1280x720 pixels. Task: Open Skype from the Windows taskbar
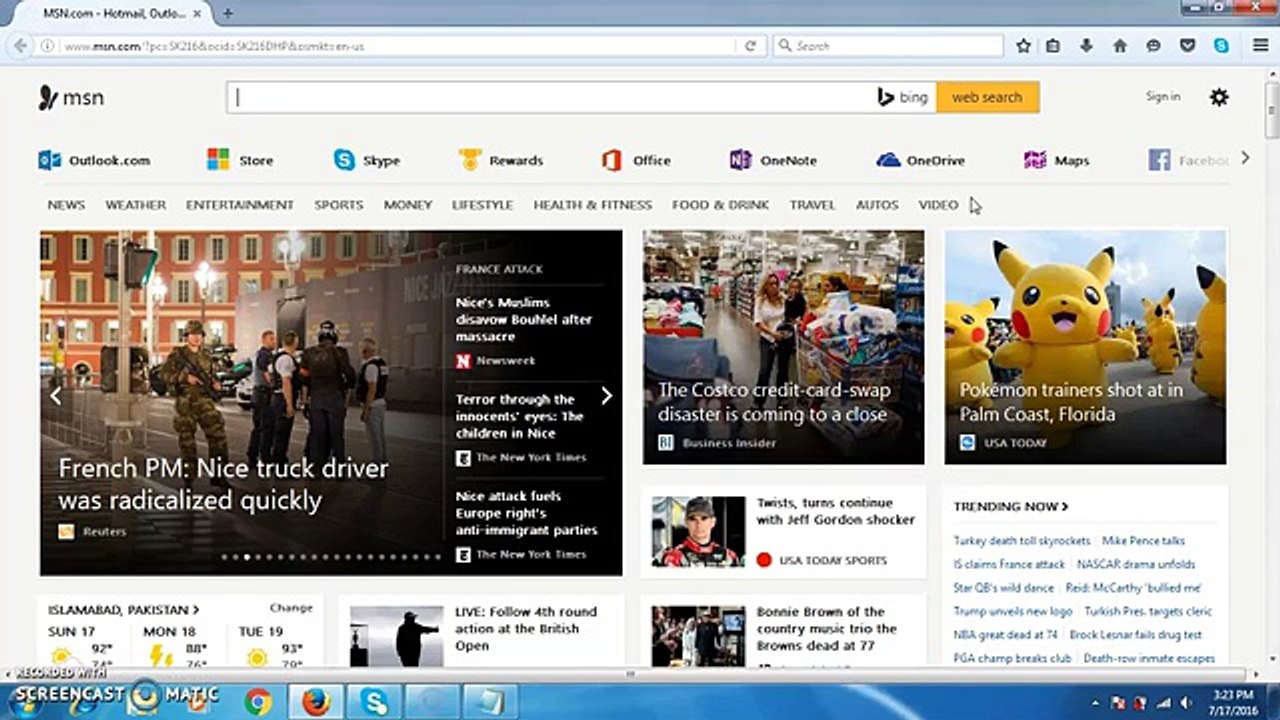pos(375,701)
